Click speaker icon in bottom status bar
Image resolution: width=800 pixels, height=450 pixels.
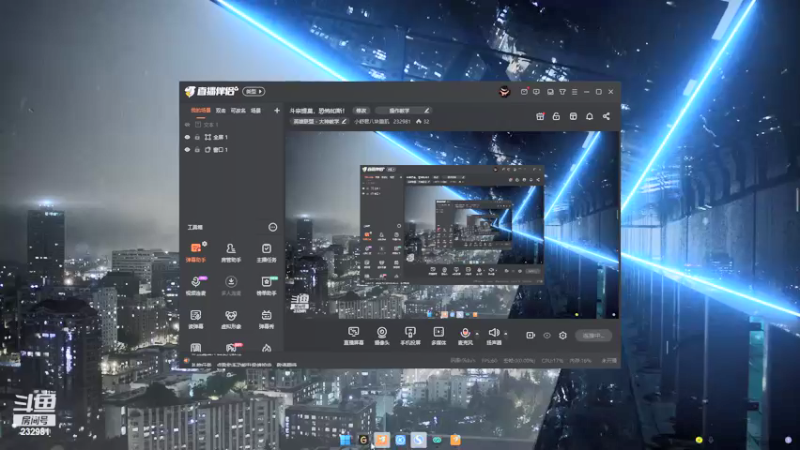pos(187,361)
